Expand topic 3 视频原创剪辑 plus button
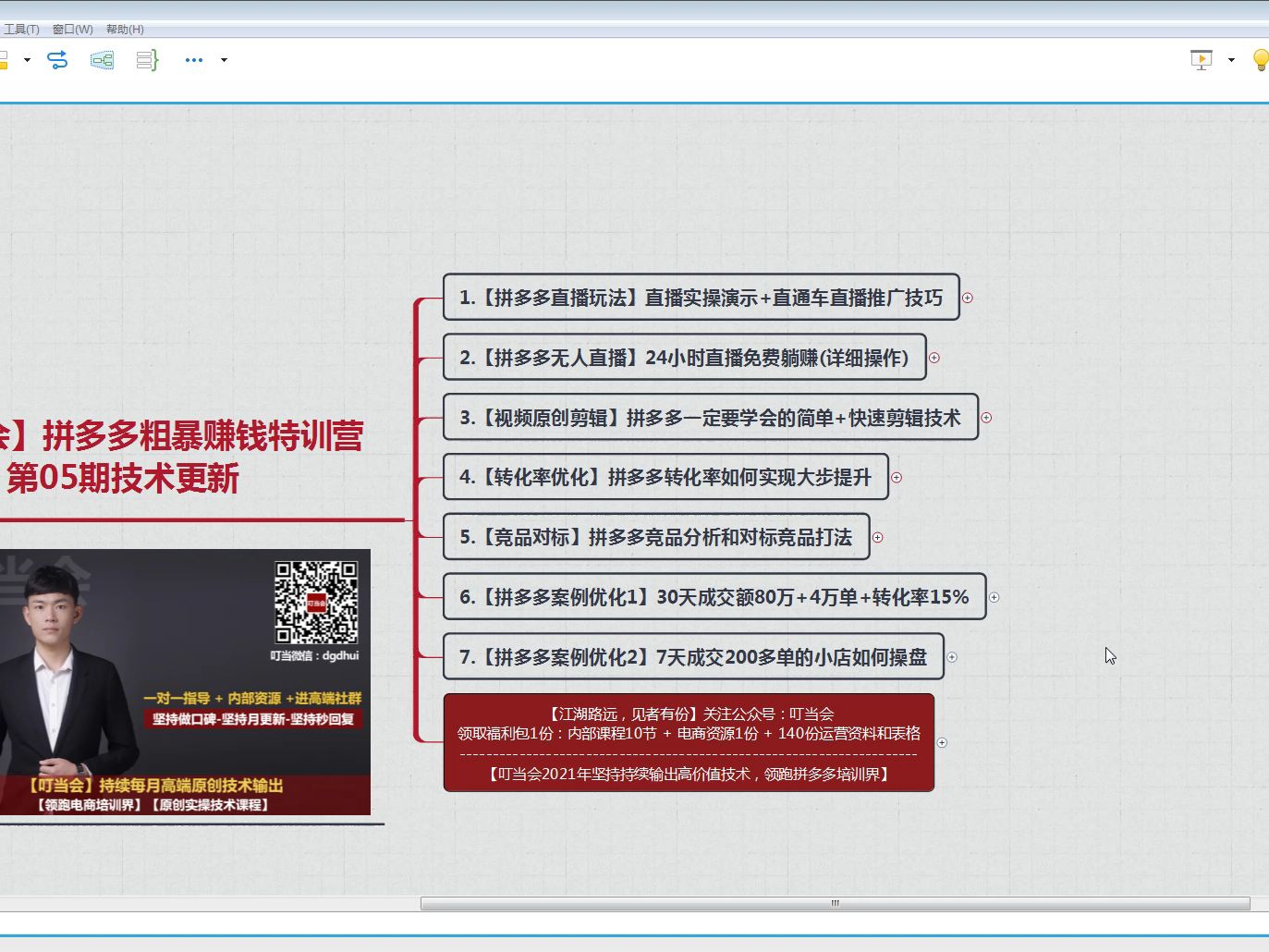 (986, 418)
